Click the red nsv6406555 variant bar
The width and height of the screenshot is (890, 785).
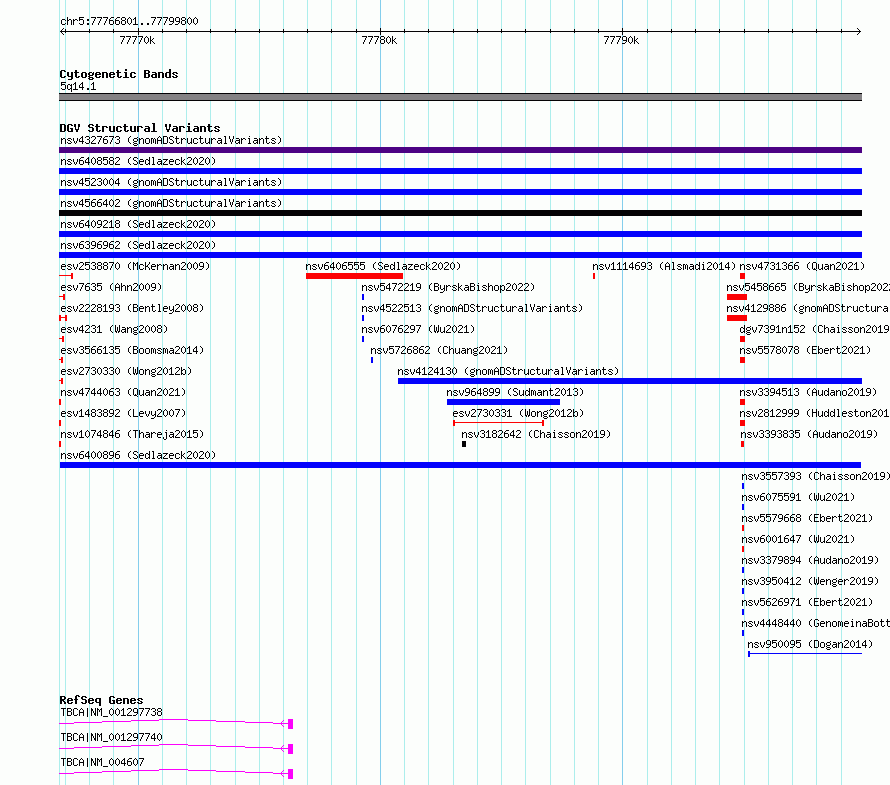point(354,276)
